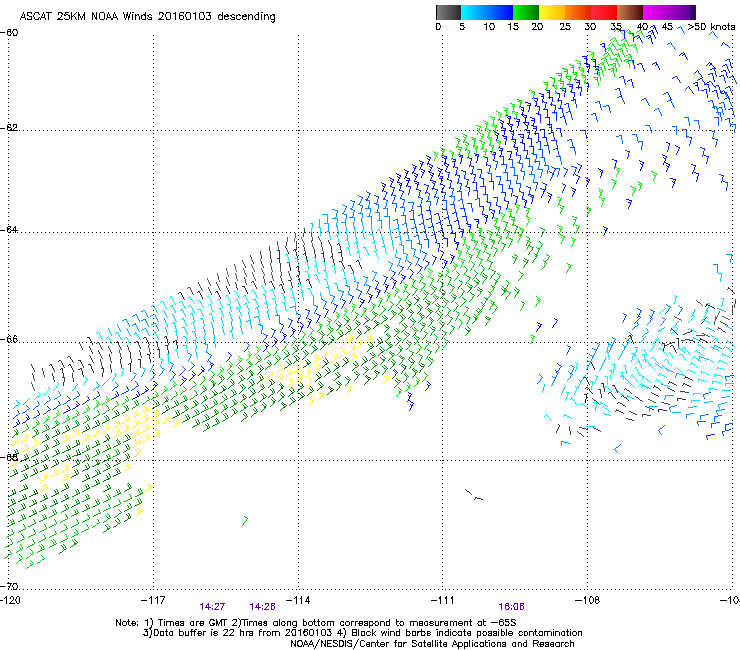
Task: Select the purple 45-50 knots color band
Action: click(682, 12)
